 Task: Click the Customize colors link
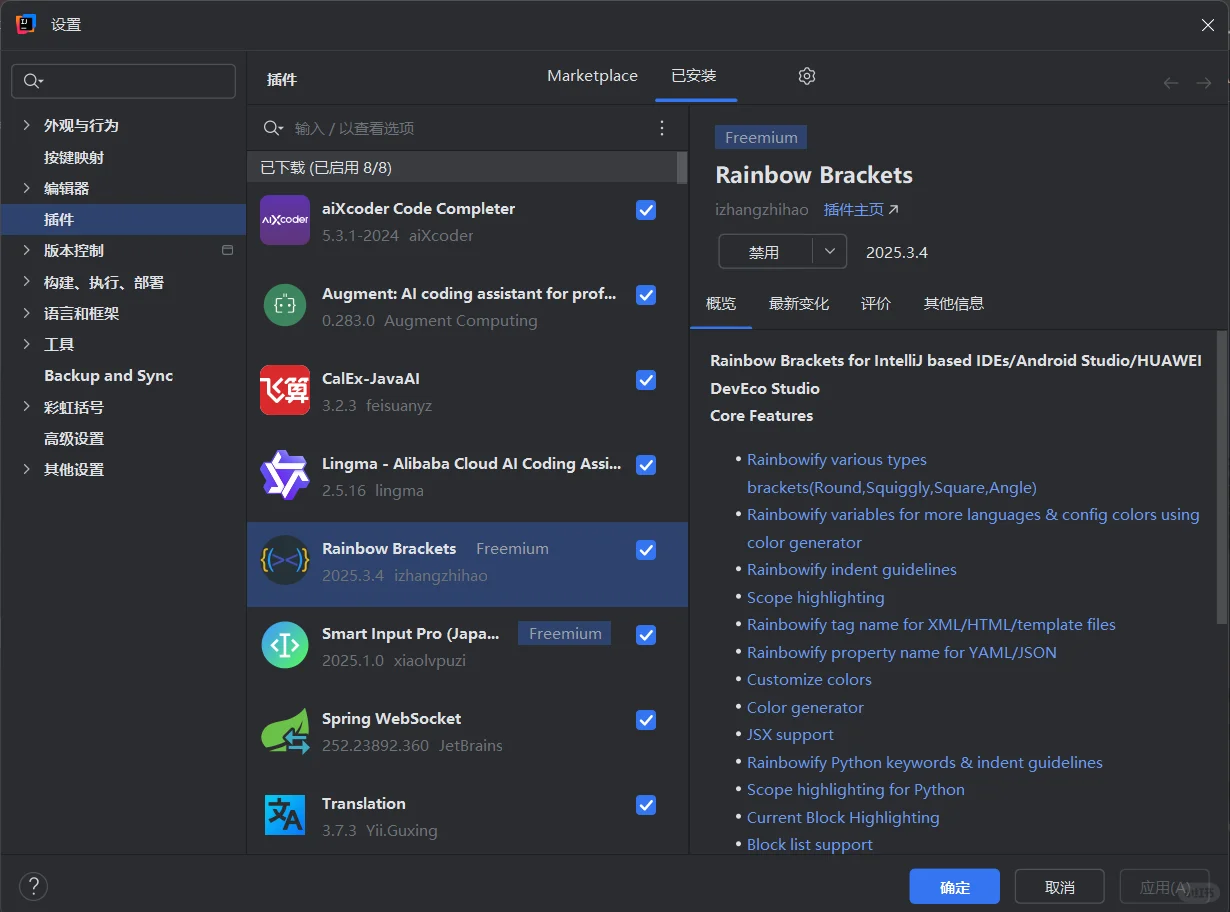point(809,680)
